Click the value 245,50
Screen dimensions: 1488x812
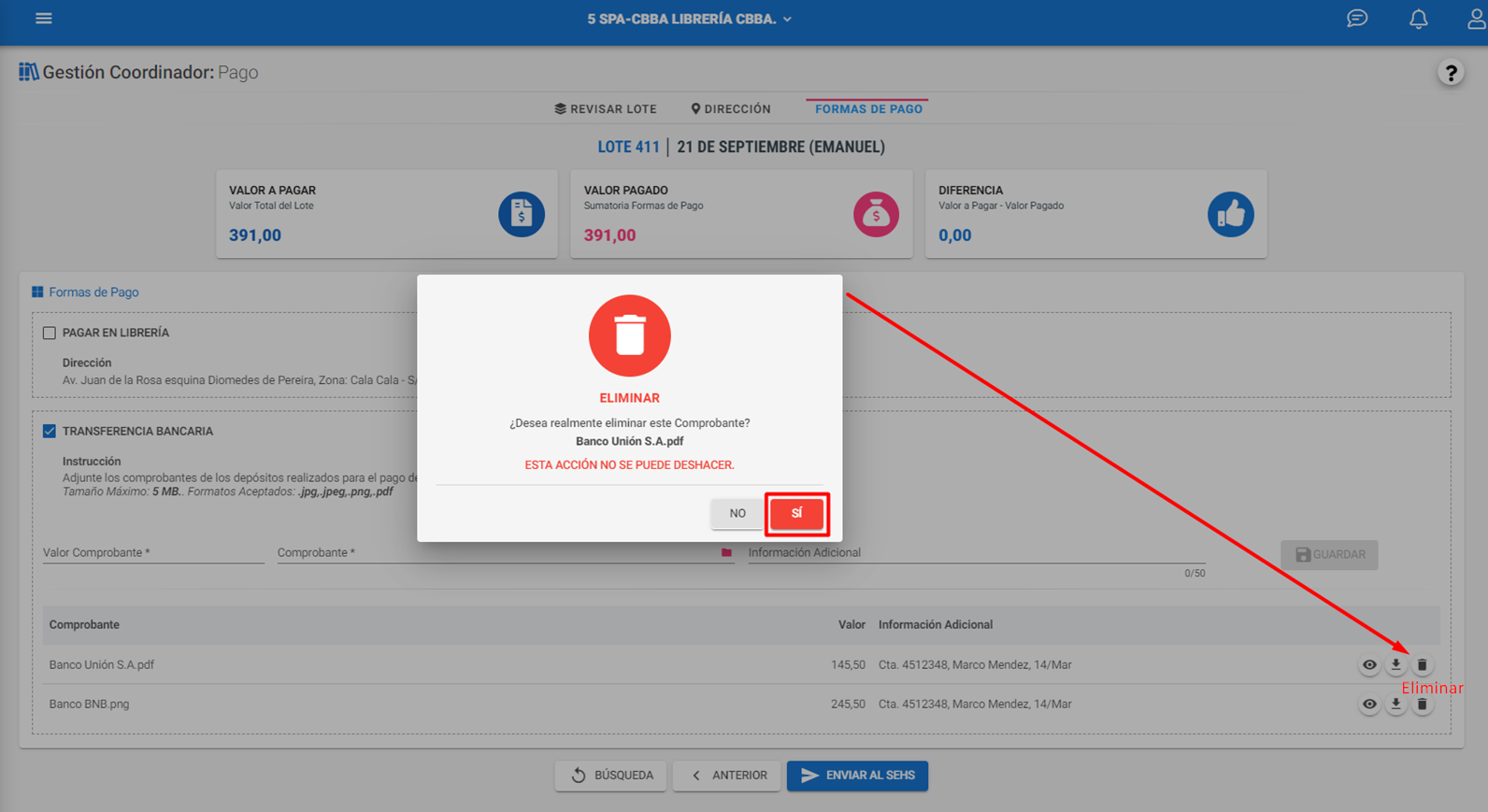coord(848,705)
